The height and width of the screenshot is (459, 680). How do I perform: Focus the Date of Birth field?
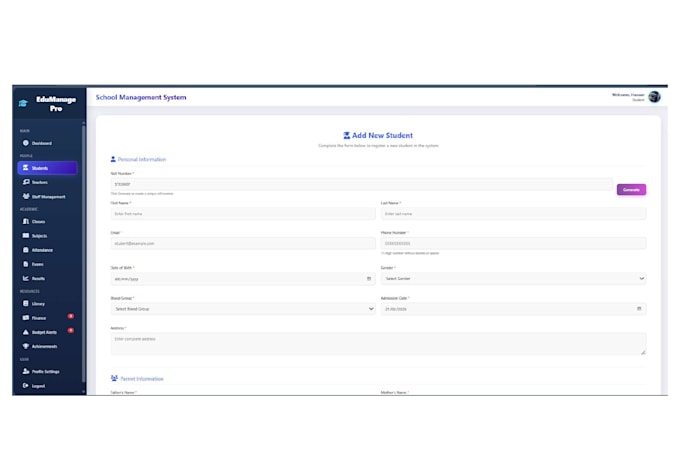point(243,279)
